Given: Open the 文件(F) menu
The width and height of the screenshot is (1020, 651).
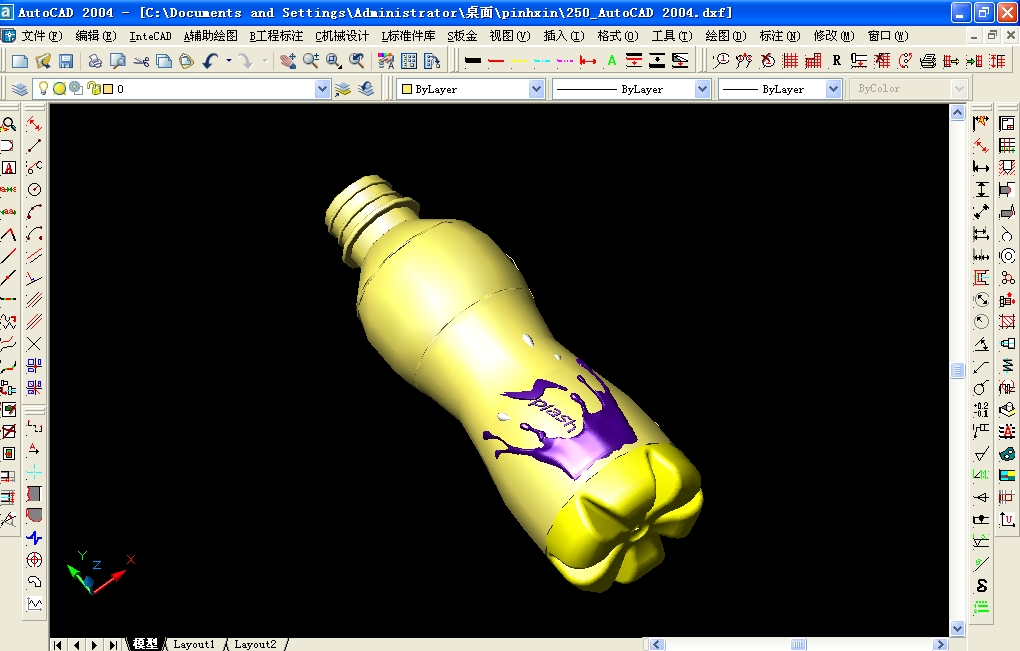Looking at the screenshot, I should point(42,36).
